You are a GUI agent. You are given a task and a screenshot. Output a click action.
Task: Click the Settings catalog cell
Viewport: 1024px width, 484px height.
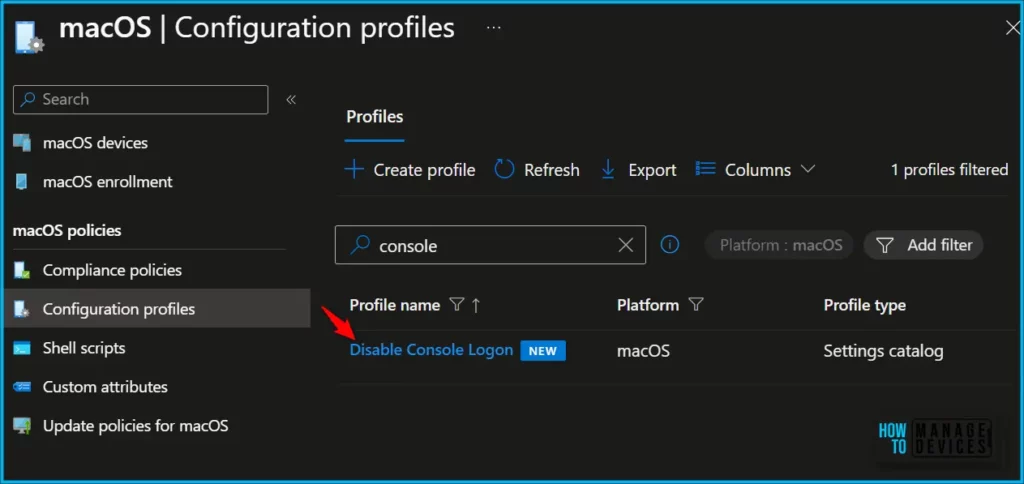click(884, 351)
